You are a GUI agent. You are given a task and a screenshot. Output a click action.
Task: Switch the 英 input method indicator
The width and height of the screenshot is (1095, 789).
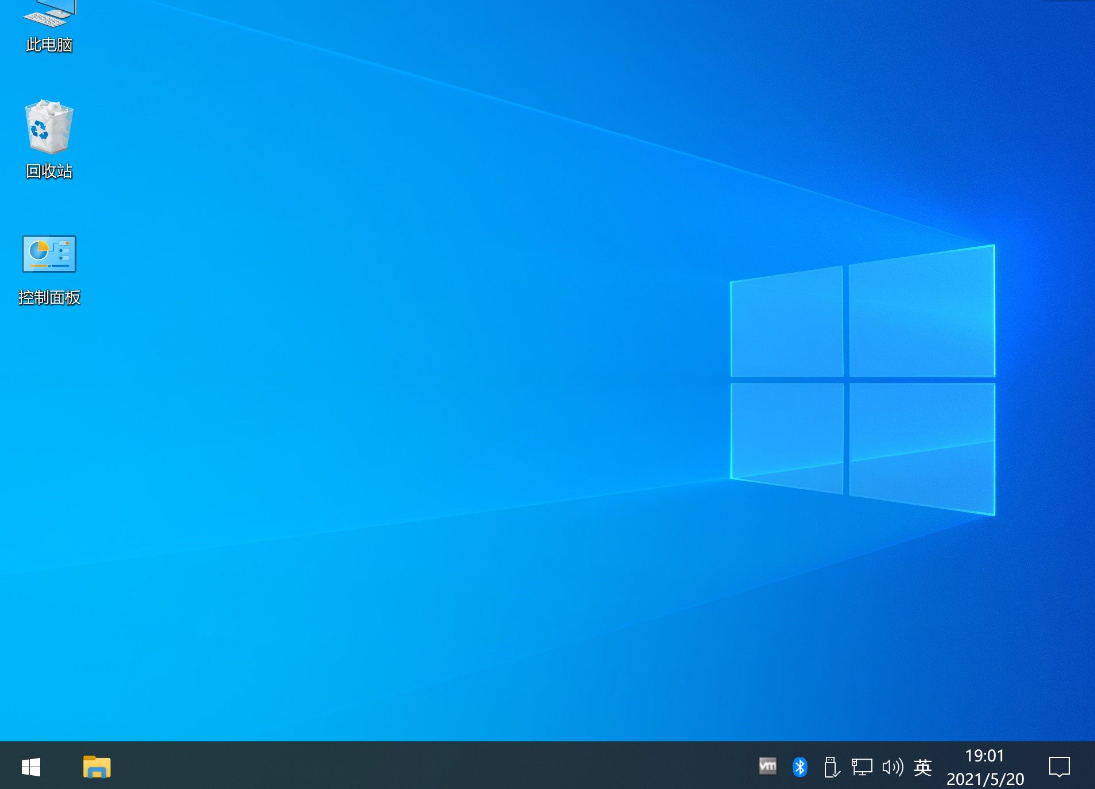[x=923, y=767]
